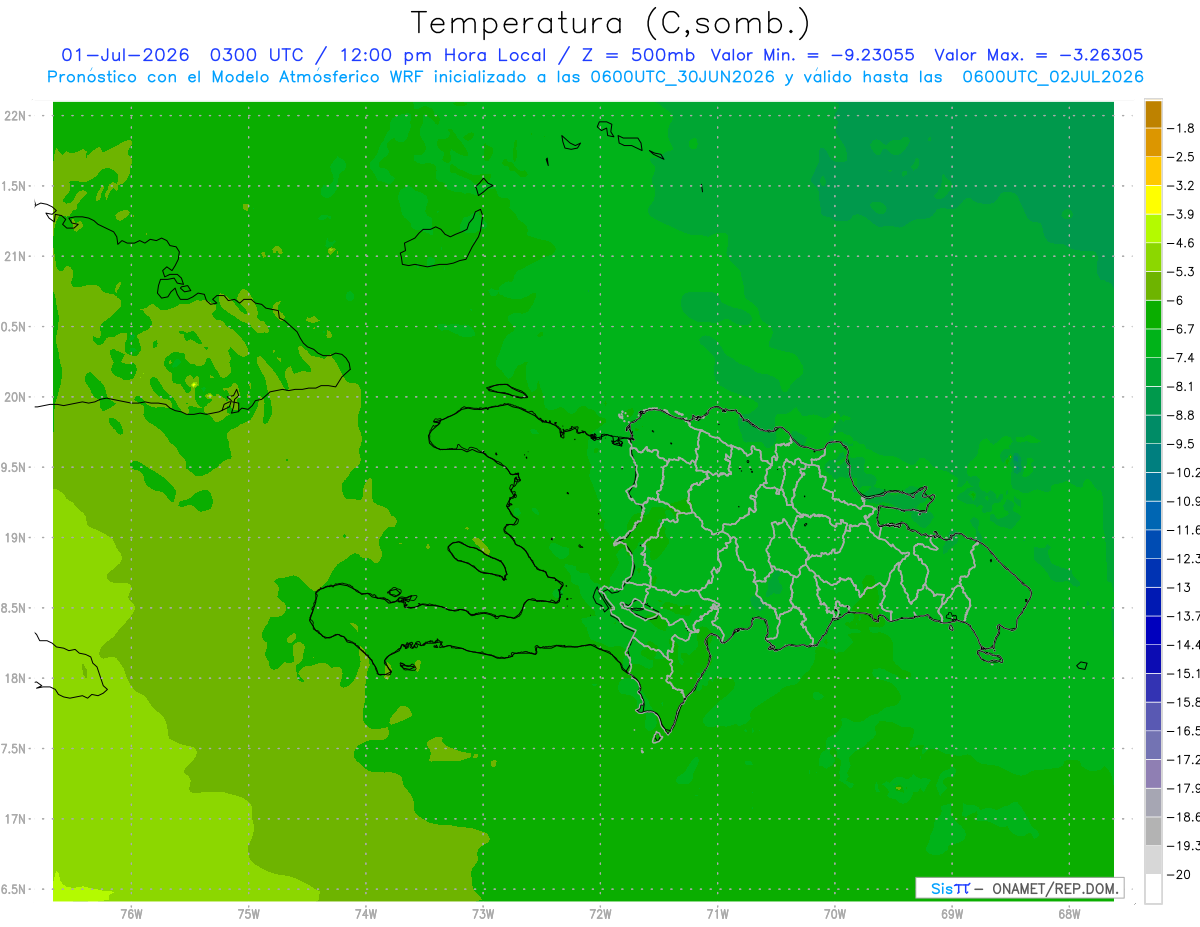Pick the purple swatch between -17.2 and -17.9
The width and height of the screenshot is (1200, 927).
tap(1153, 774)
